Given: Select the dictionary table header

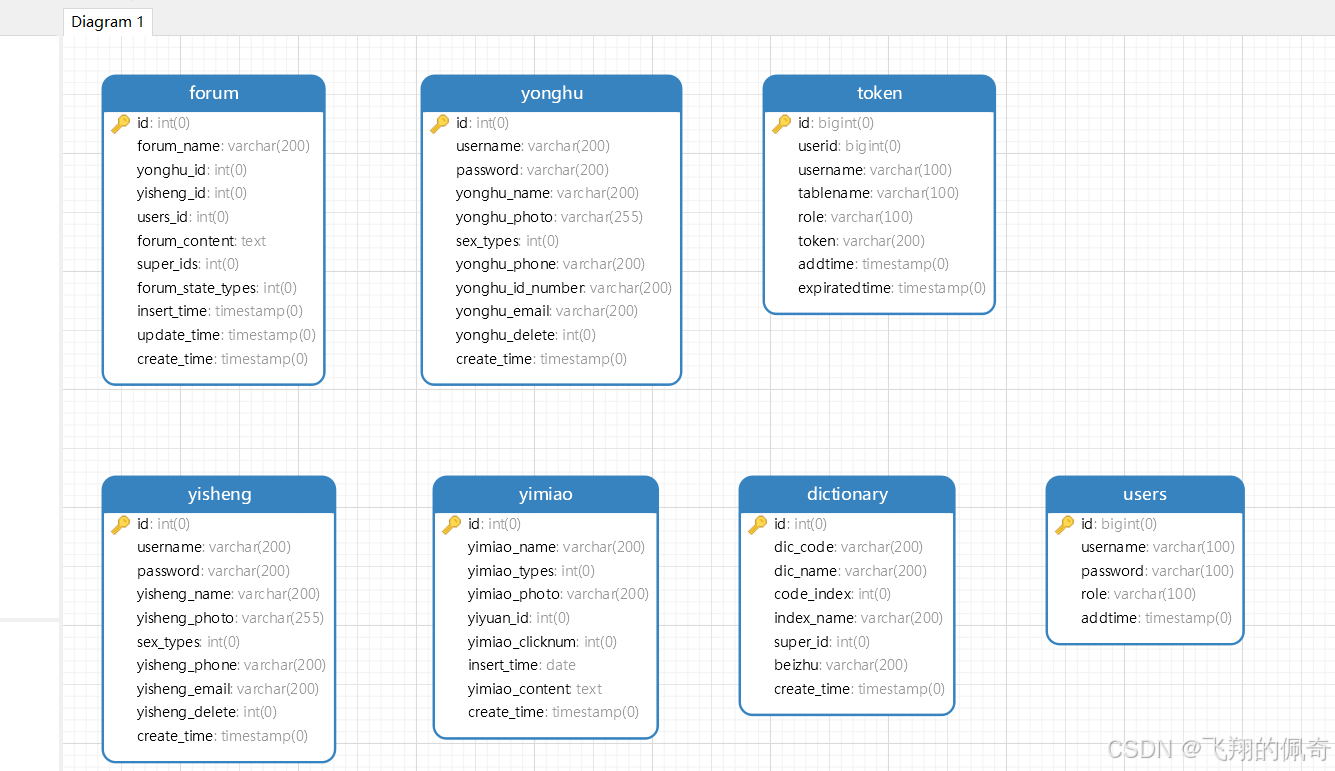Looking at the screenshot, I should (847, 494).
